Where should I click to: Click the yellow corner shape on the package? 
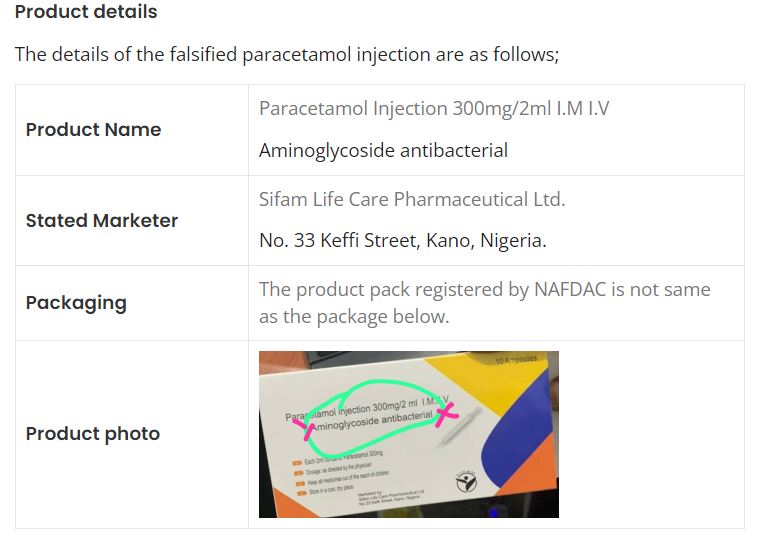pyautogui.click(x=500, y=380)
